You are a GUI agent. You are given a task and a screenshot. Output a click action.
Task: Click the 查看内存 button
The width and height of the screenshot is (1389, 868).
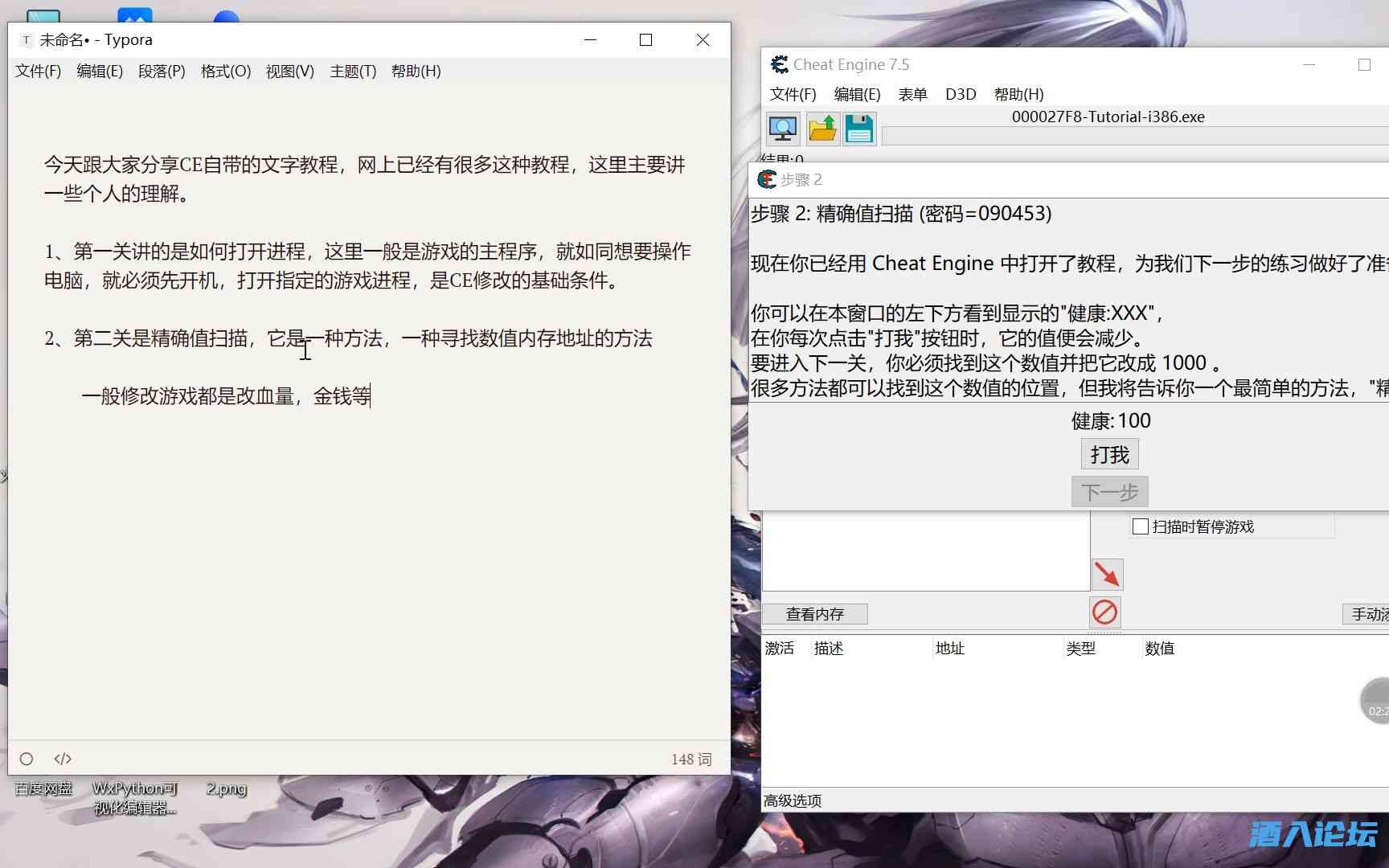pyautogui.click(x=814, y=615)
